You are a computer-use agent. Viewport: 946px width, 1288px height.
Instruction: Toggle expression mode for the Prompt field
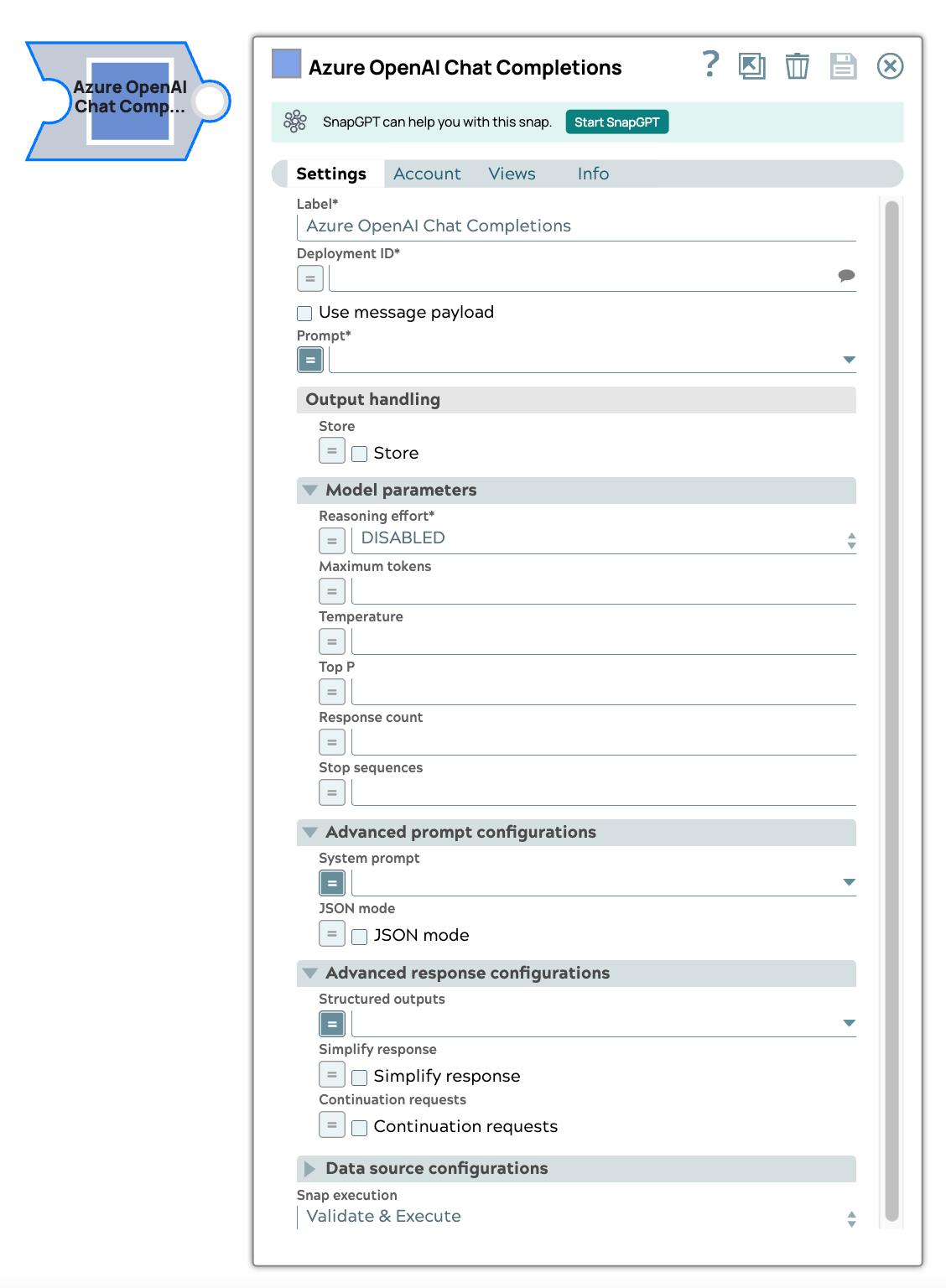(309, 359)
